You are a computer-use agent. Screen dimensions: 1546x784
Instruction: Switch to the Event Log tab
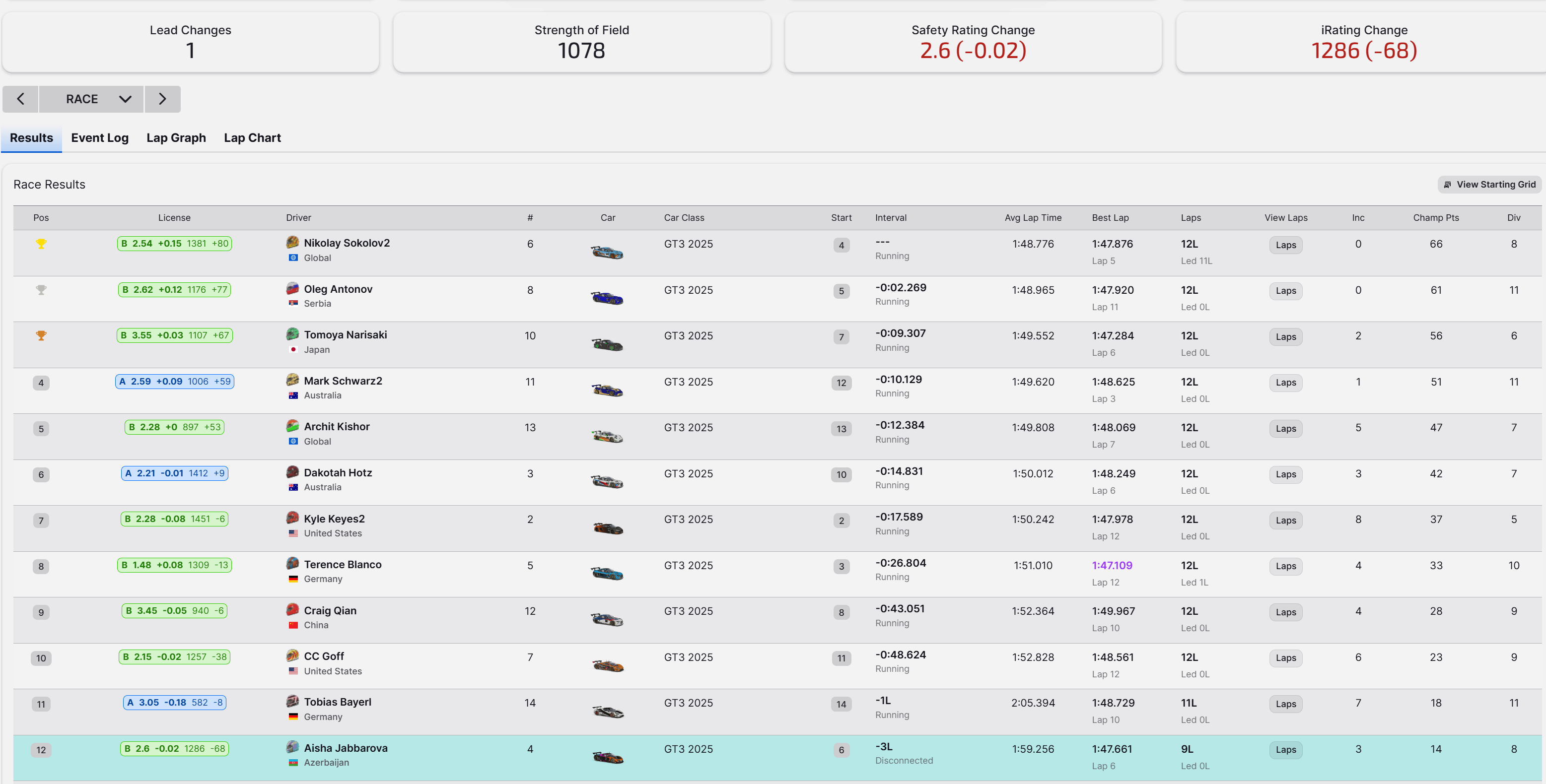point(100,138)
